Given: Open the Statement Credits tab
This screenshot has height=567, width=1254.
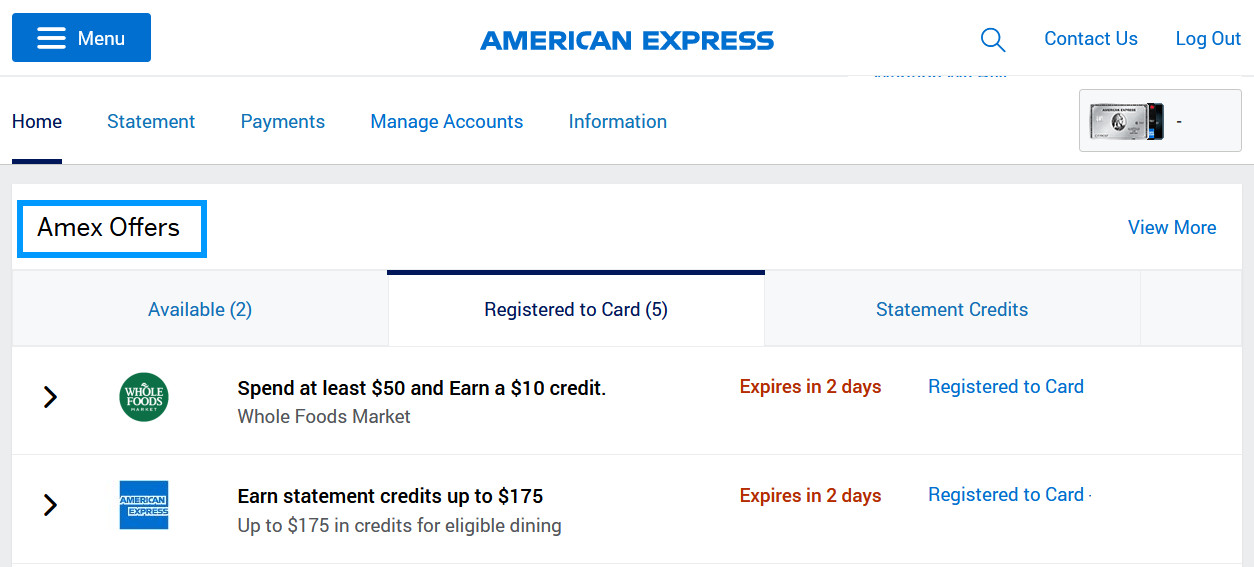Looking at the screenshot, I should point(952,309).
